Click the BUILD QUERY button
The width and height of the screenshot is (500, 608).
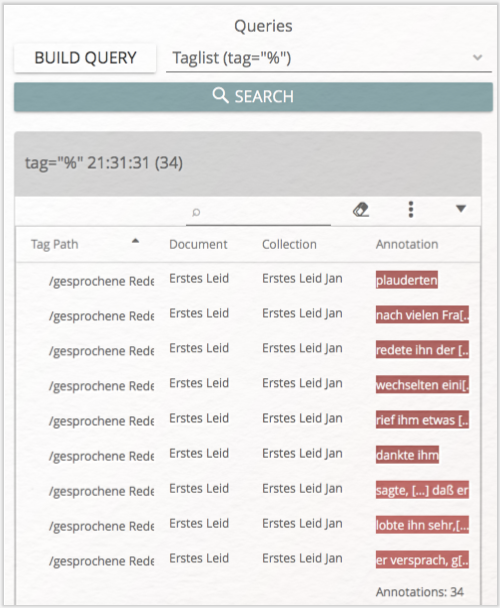coord(85,58)
